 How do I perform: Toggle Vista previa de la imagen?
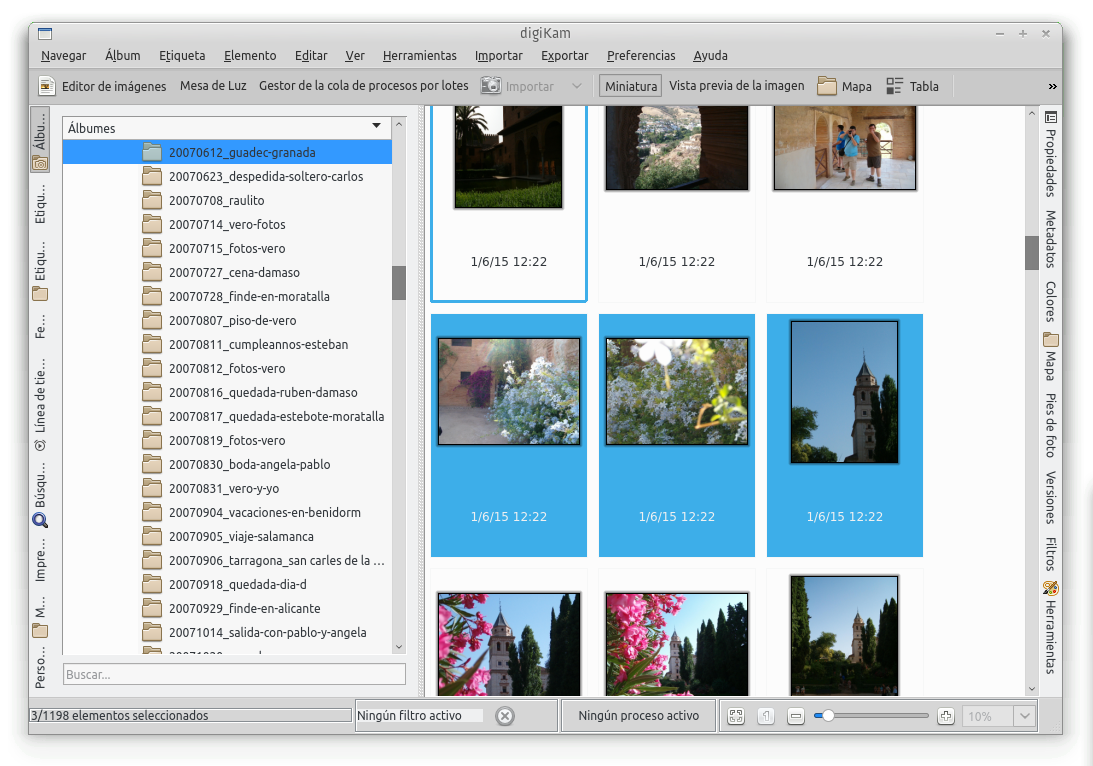click(736, 86)
